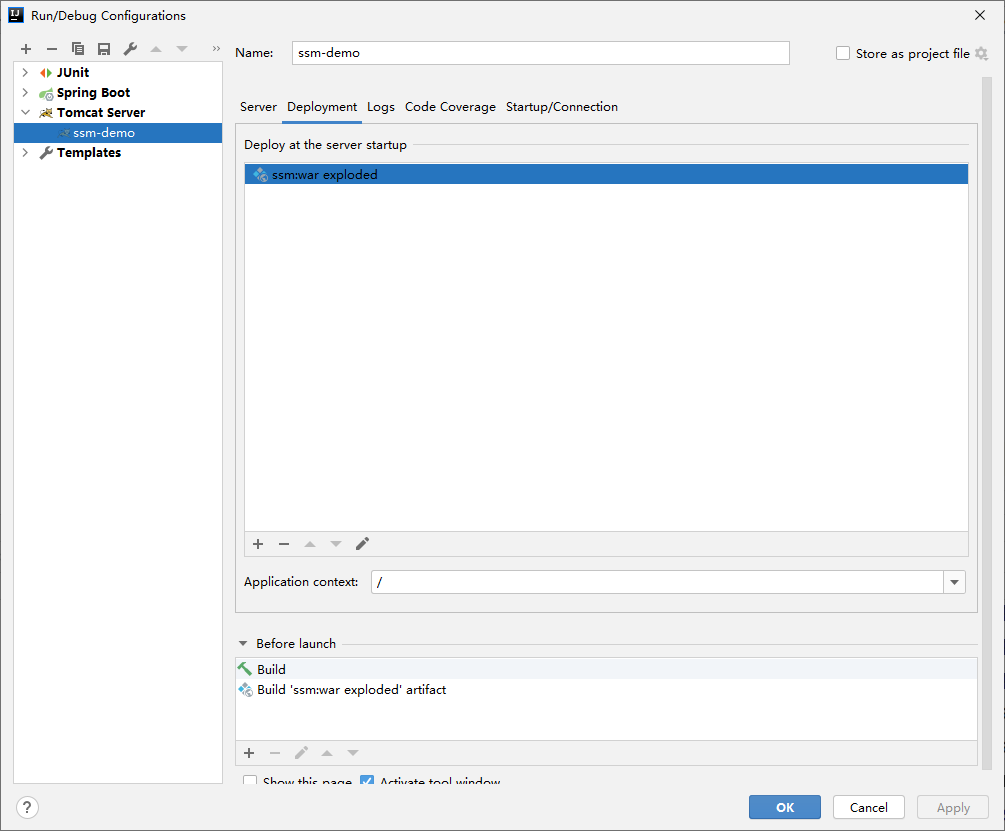Click the Templates wrench icon in tree
Screen dimensions: 1005x831
coord(46,152)
